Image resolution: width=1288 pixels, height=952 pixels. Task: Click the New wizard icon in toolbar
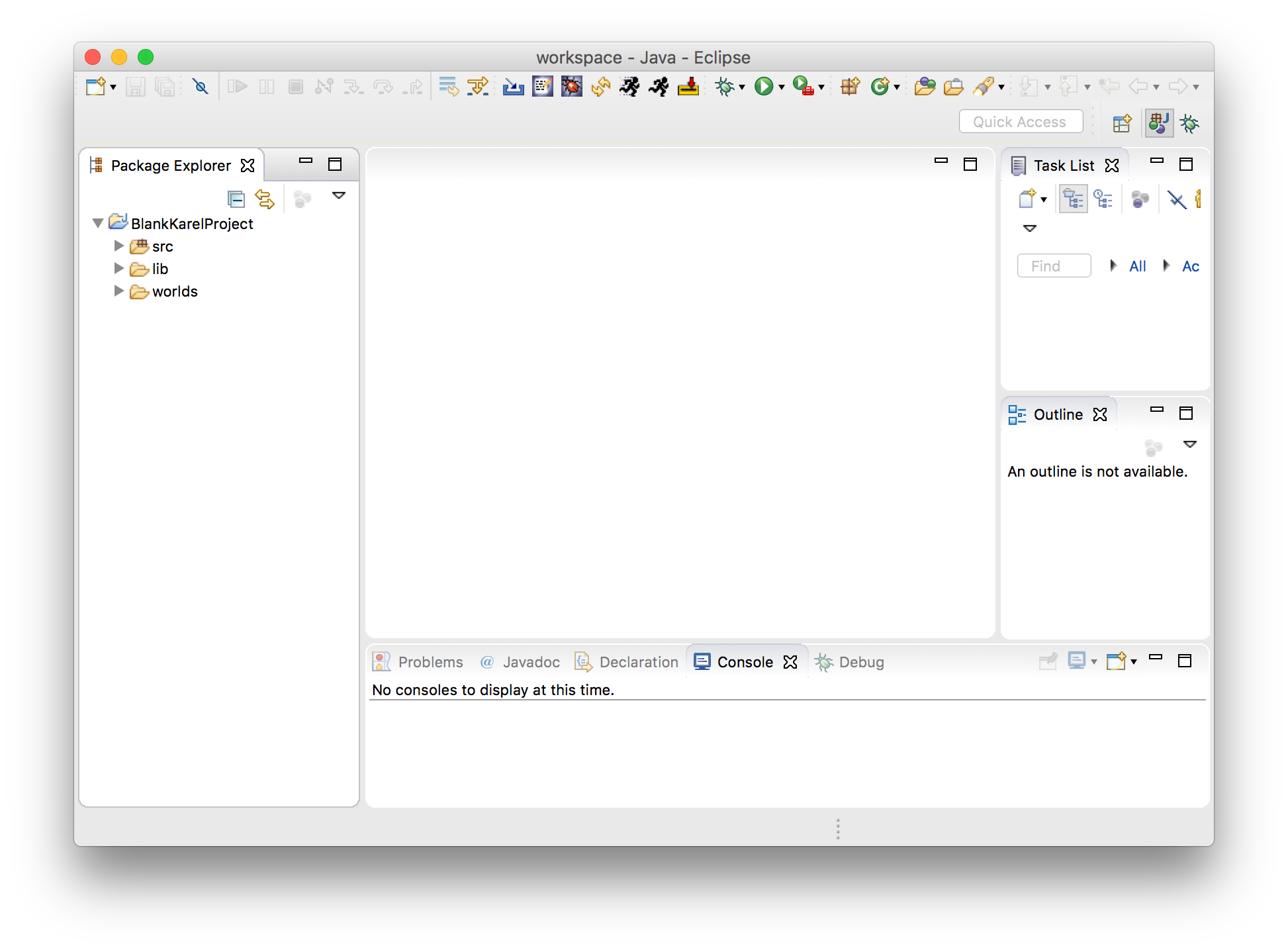[96, 87]
